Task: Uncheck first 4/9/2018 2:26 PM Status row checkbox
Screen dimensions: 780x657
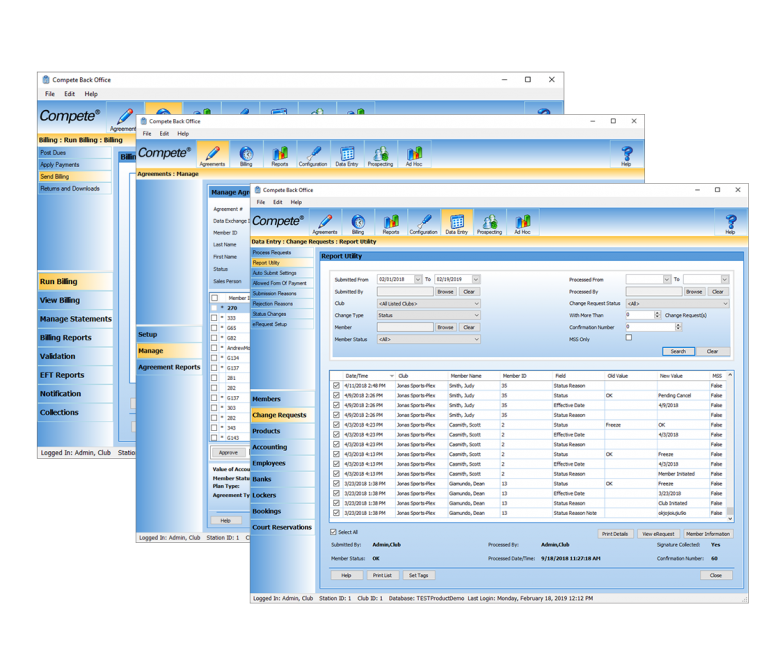Action: click(336, 395)
